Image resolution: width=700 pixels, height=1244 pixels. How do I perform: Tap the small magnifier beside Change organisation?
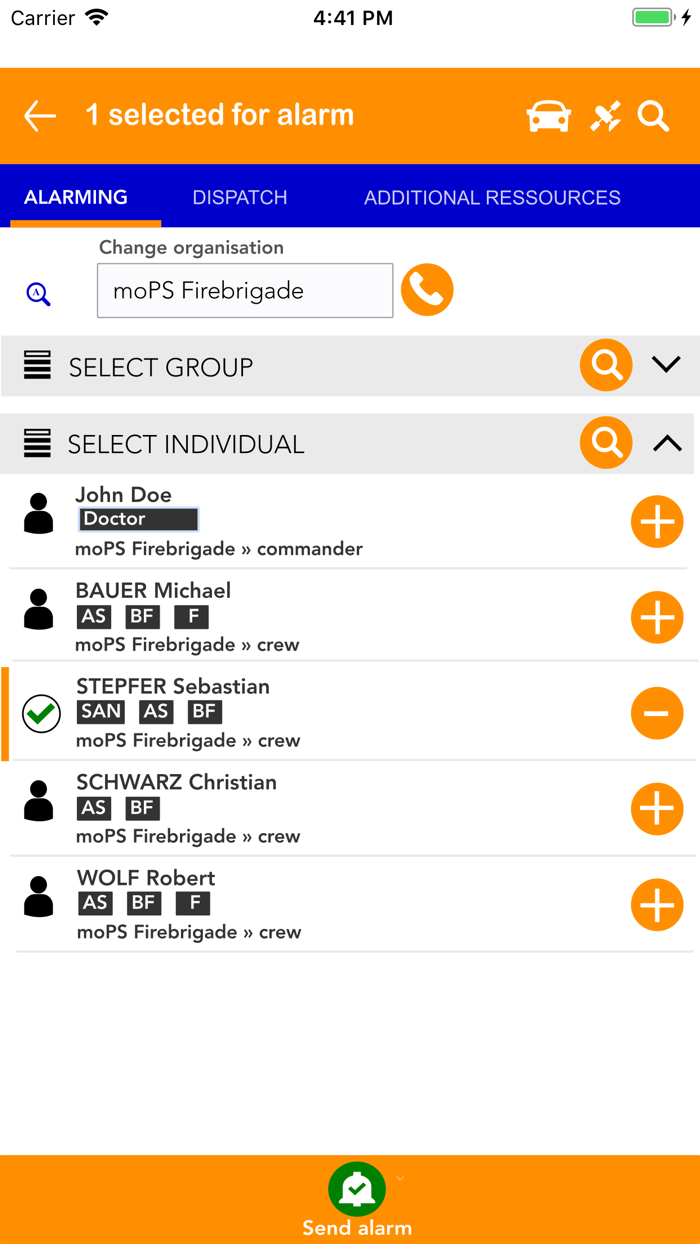point(37,292)
